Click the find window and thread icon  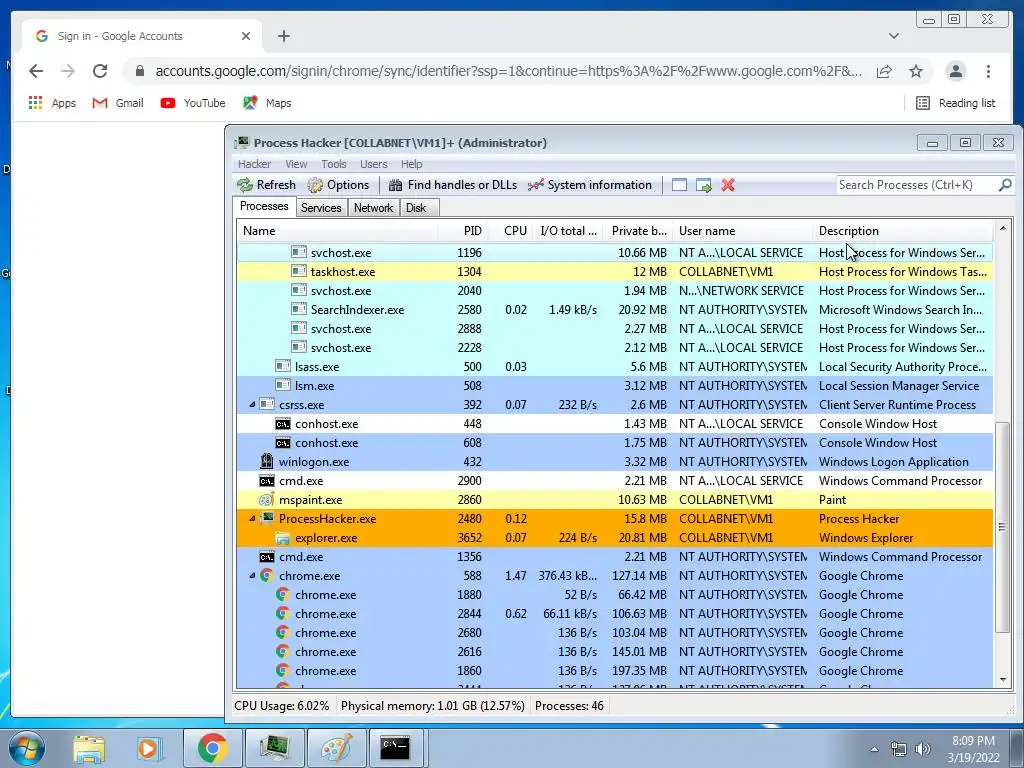click(x=703, y=185)
